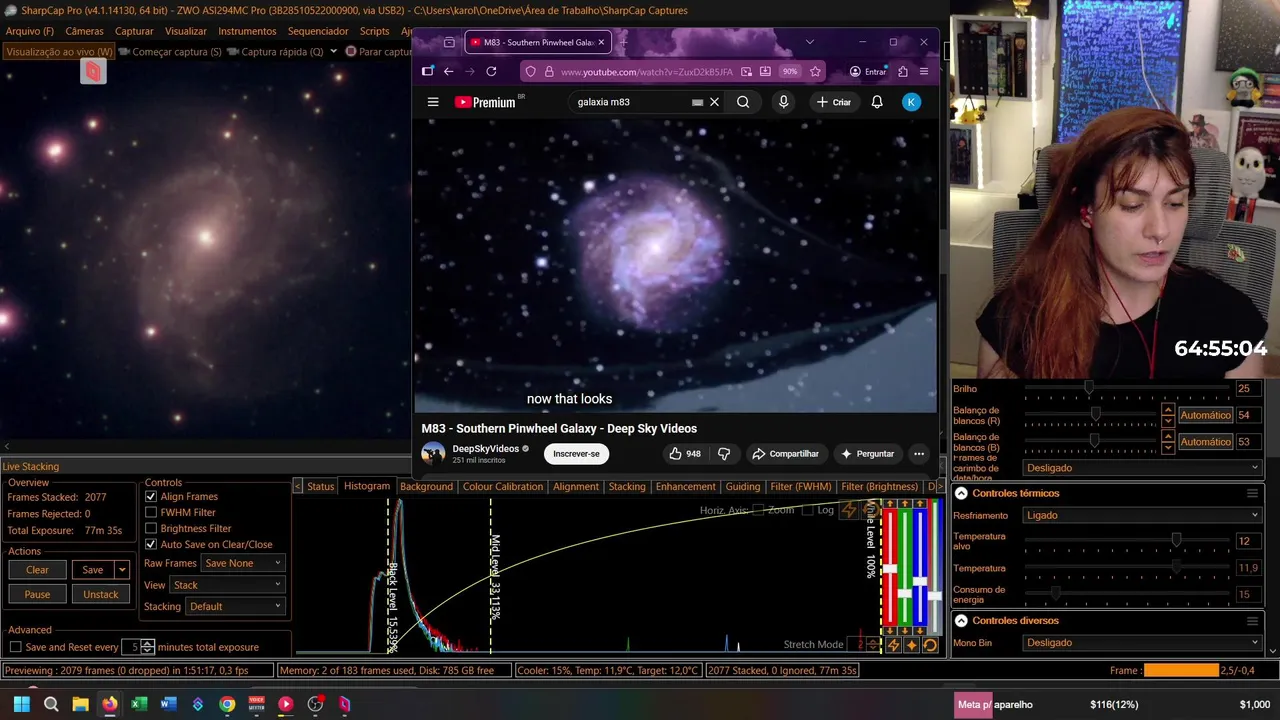The height and width of the screenshot is (720, 1280).
Task: Toggle histogram Log axis checkbox
Action: 807,510
